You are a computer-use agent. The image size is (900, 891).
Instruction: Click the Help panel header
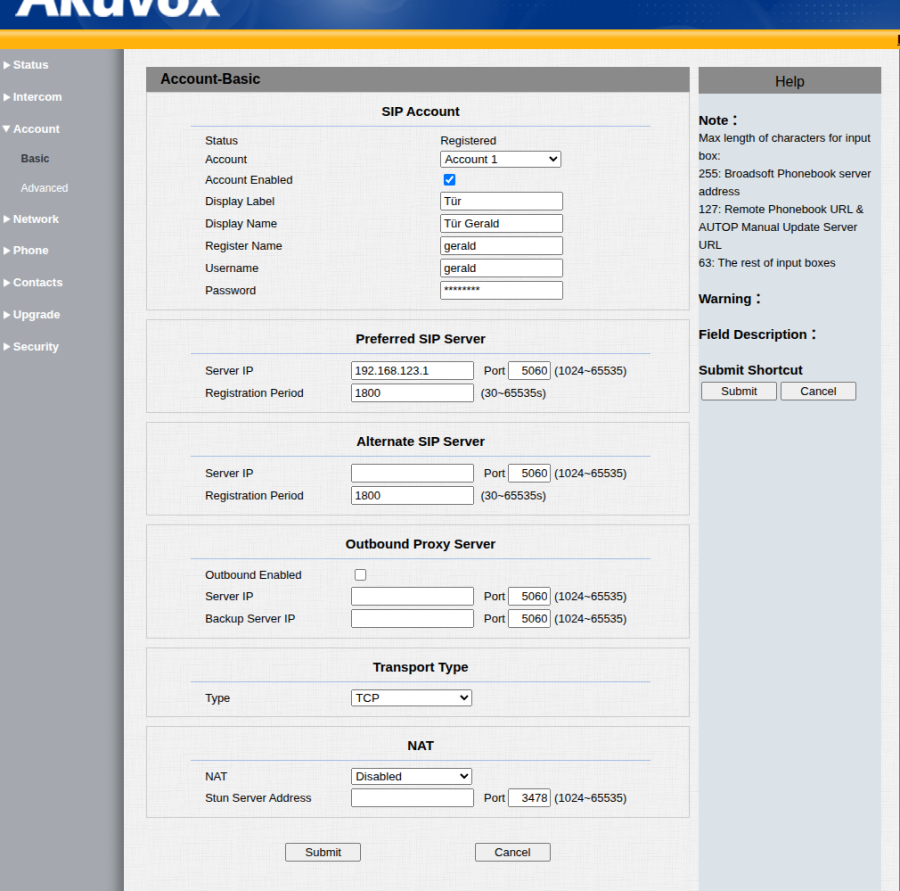tap(789, 81)
